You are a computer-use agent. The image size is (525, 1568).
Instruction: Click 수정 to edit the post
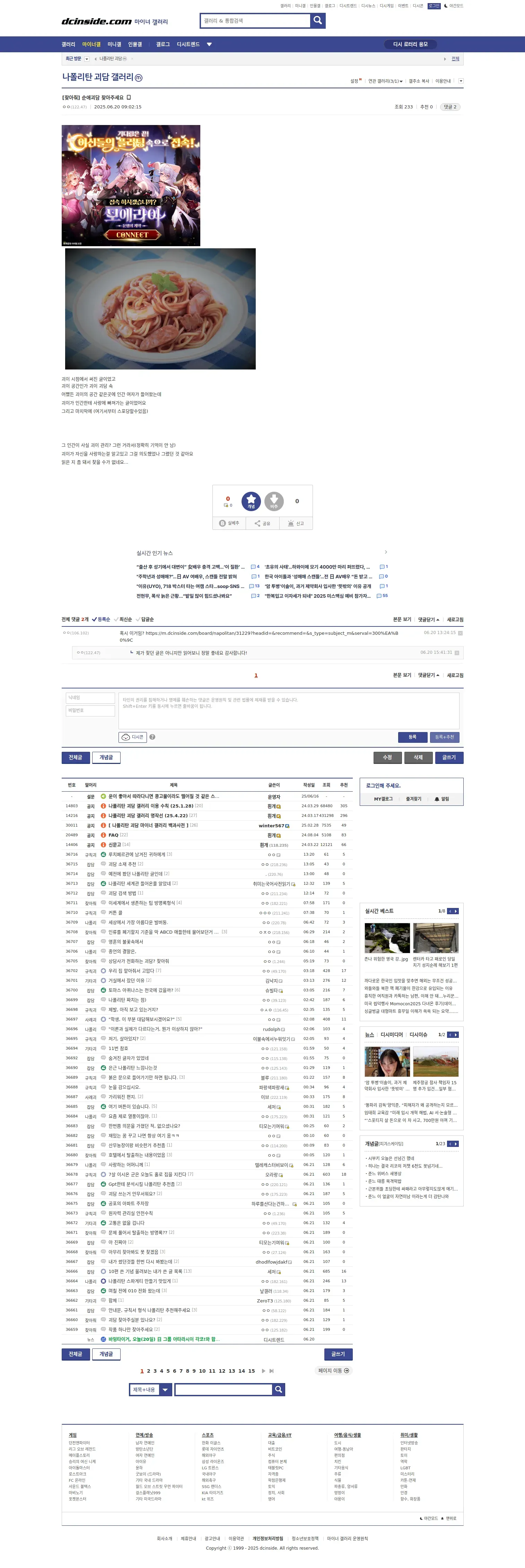(x=387, y=757)
